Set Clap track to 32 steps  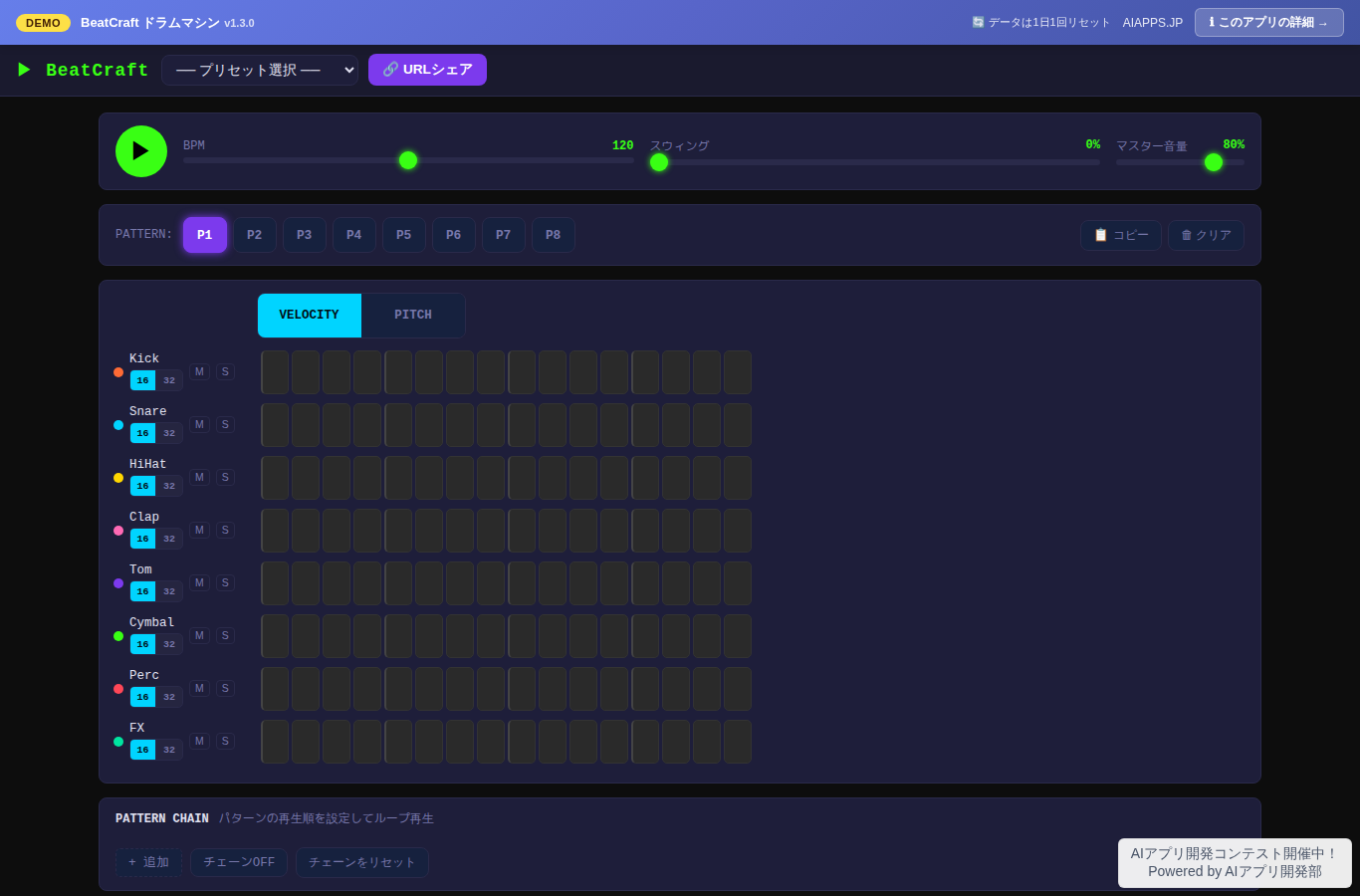169,539
